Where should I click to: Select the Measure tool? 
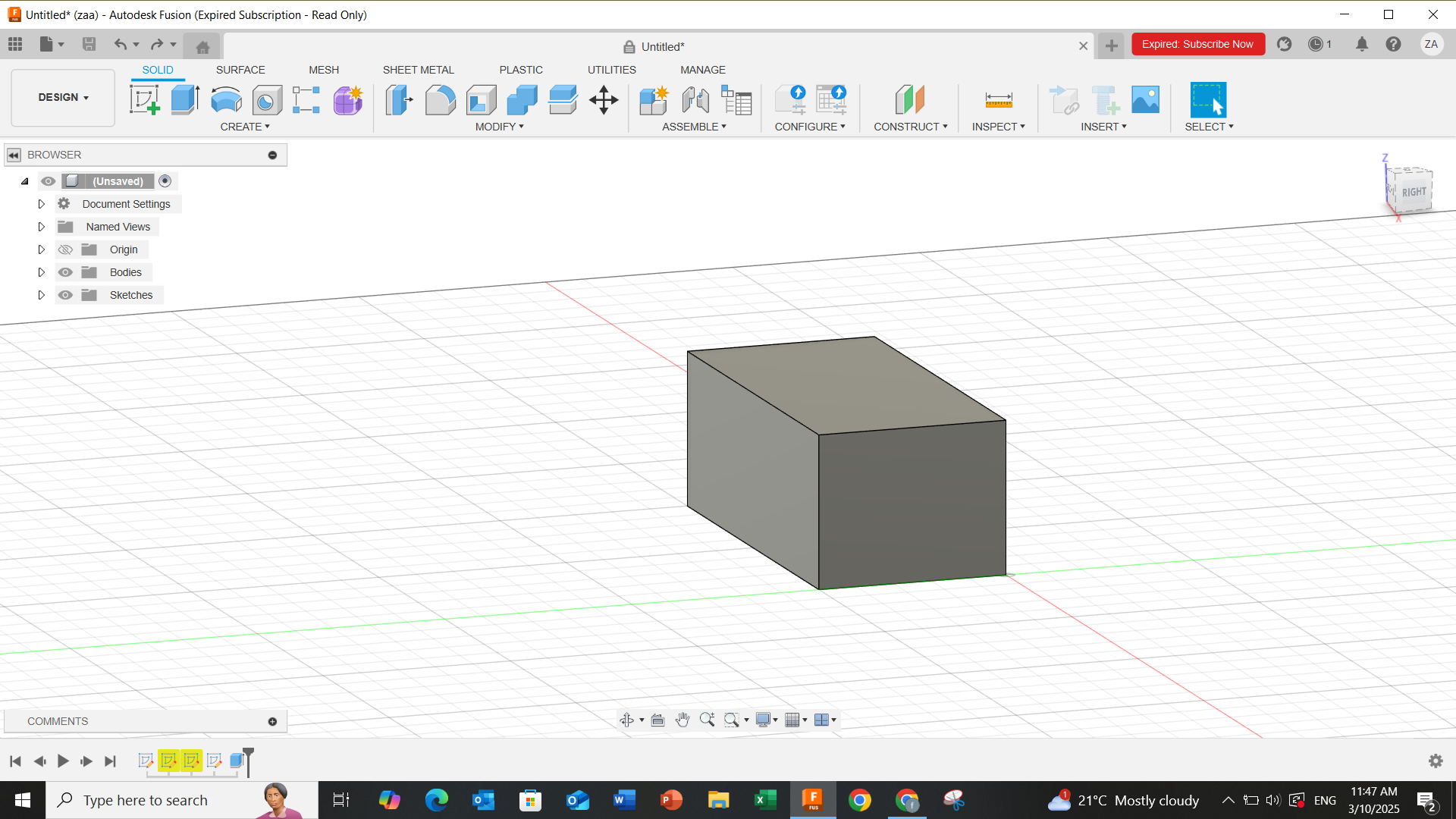999,99
